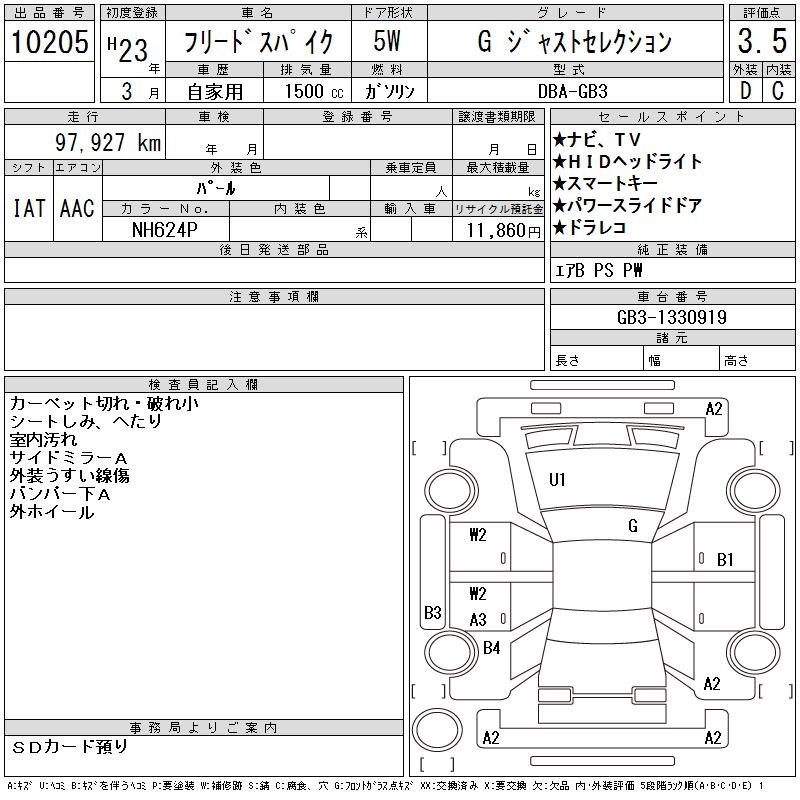
Task: Click lot number 10205
Action: point(49,42)
